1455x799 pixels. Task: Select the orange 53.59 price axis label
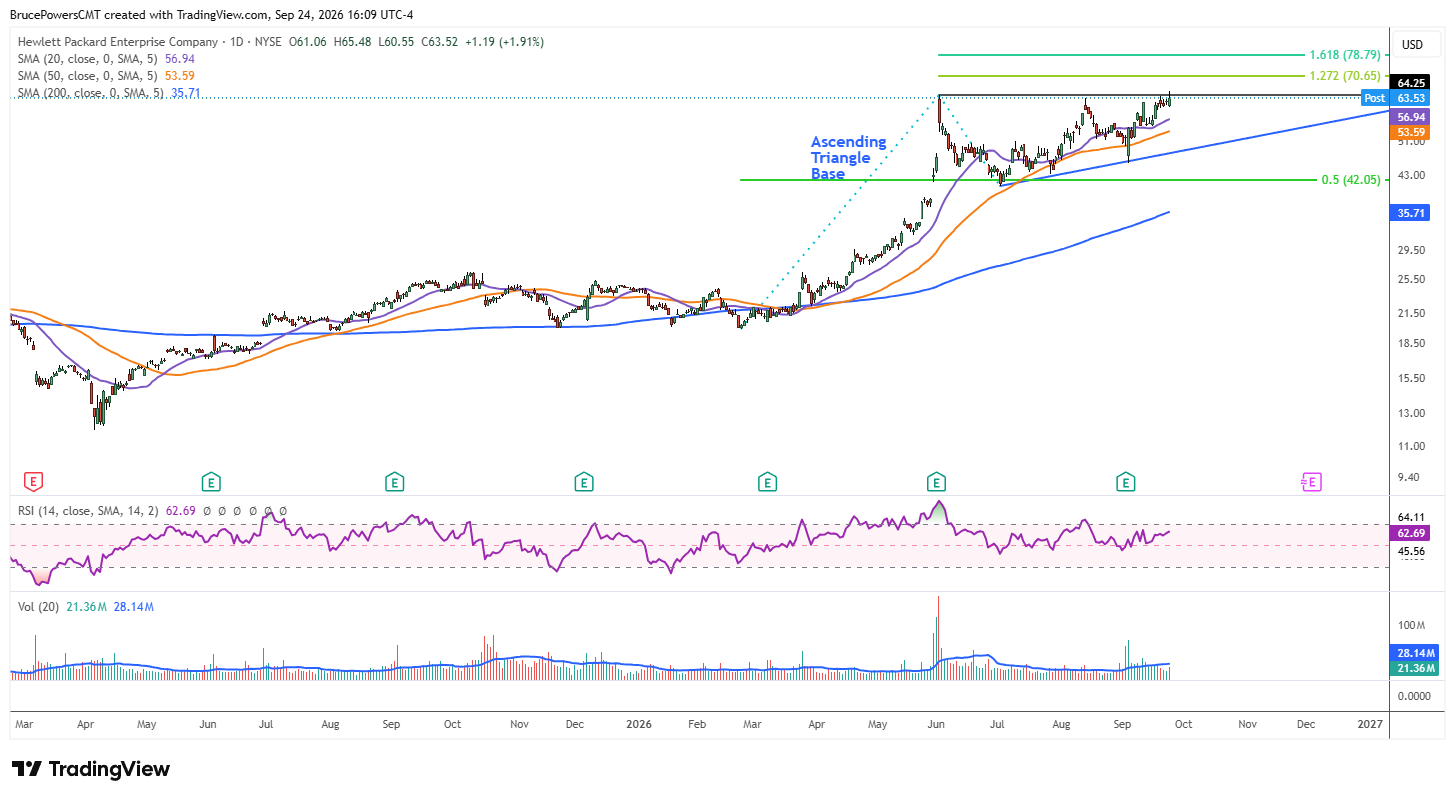(x=1411, y=132)
